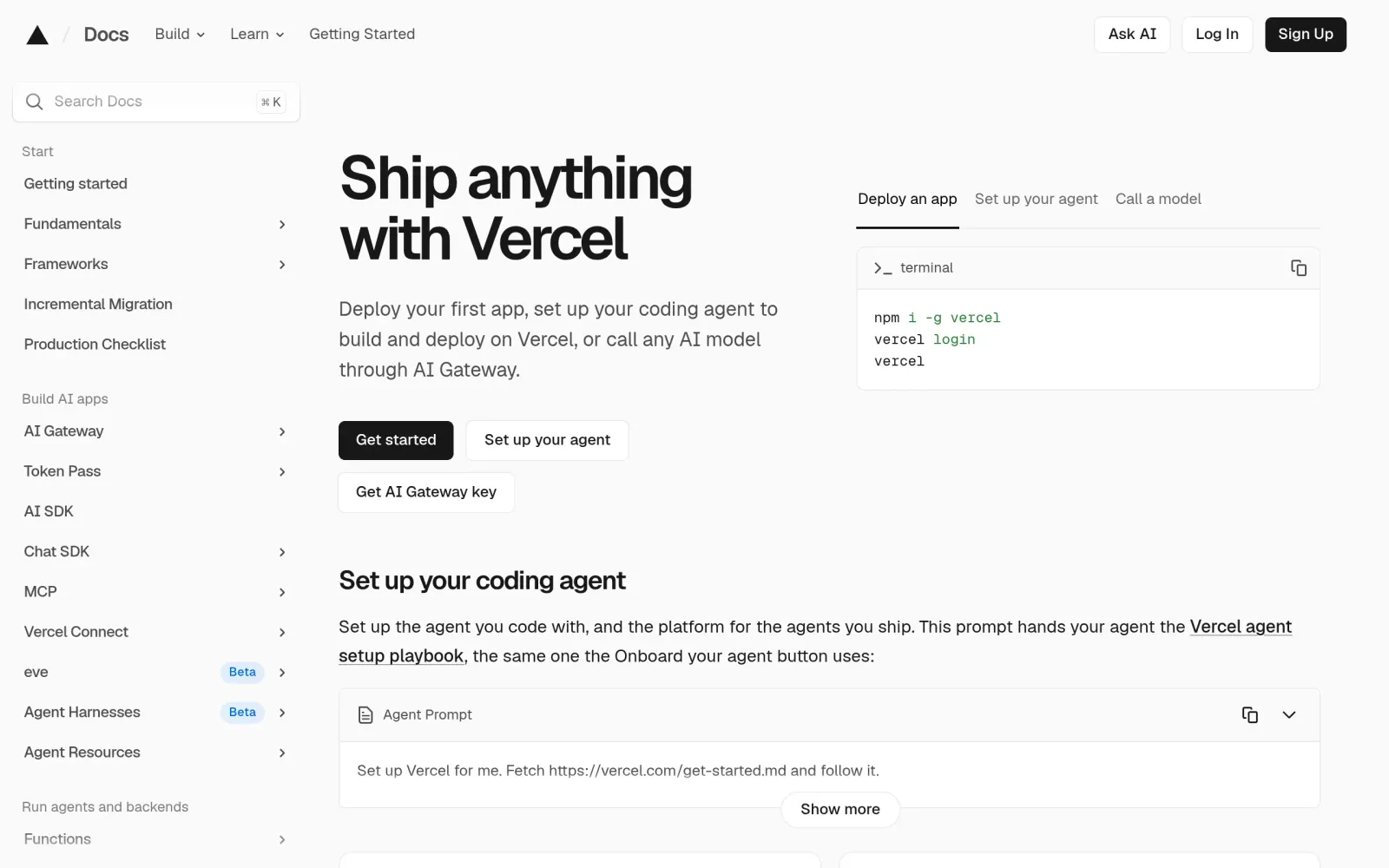Open Getting Started in top nav
The width and height of the screenshot is (1389, 868).
(x=362, y=34)
